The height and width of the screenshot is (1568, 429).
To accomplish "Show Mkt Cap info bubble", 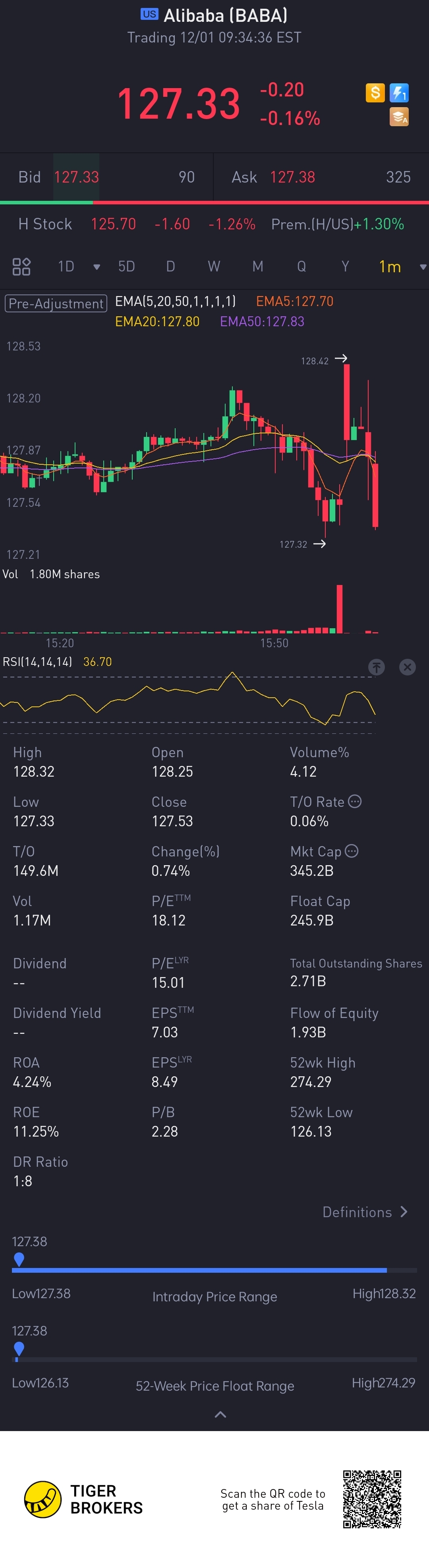I will tap(352, 851).
